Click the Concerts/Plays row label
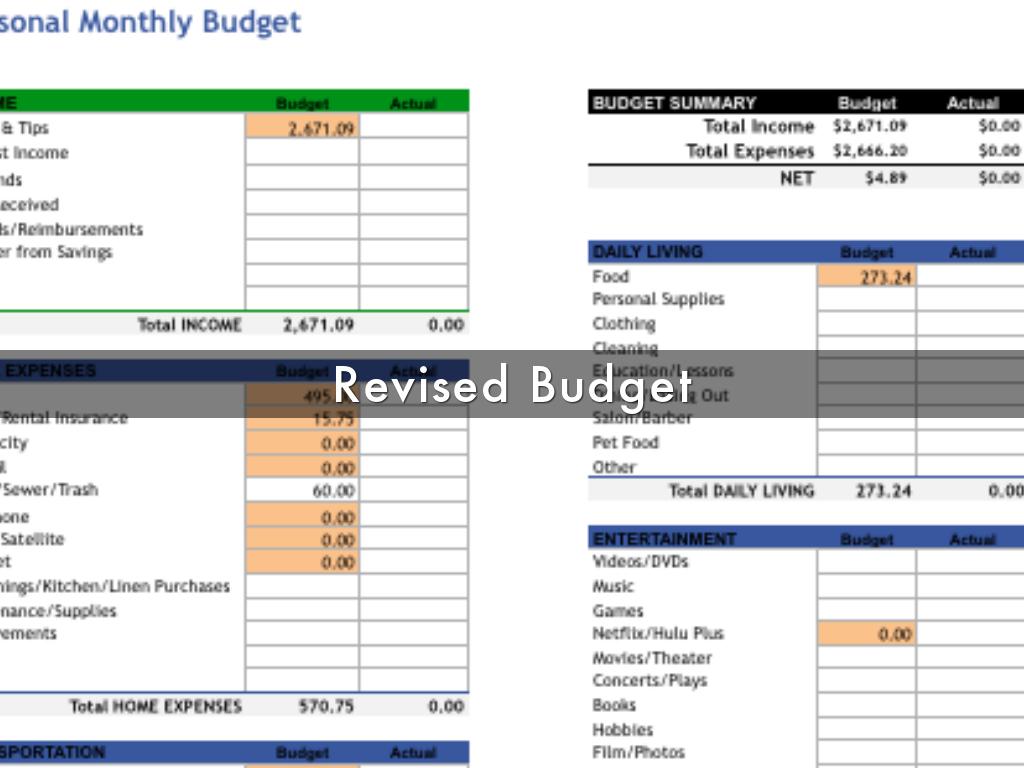This screenshot has width=1024, height=768. 649,681
